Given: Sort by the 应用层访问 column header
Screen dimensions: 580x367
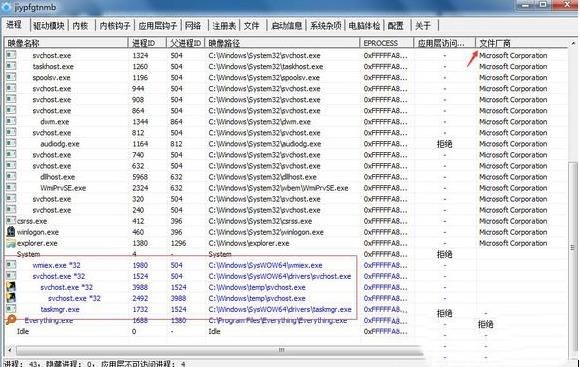Looking at the screenshot, I should click(x=445, y=43).
